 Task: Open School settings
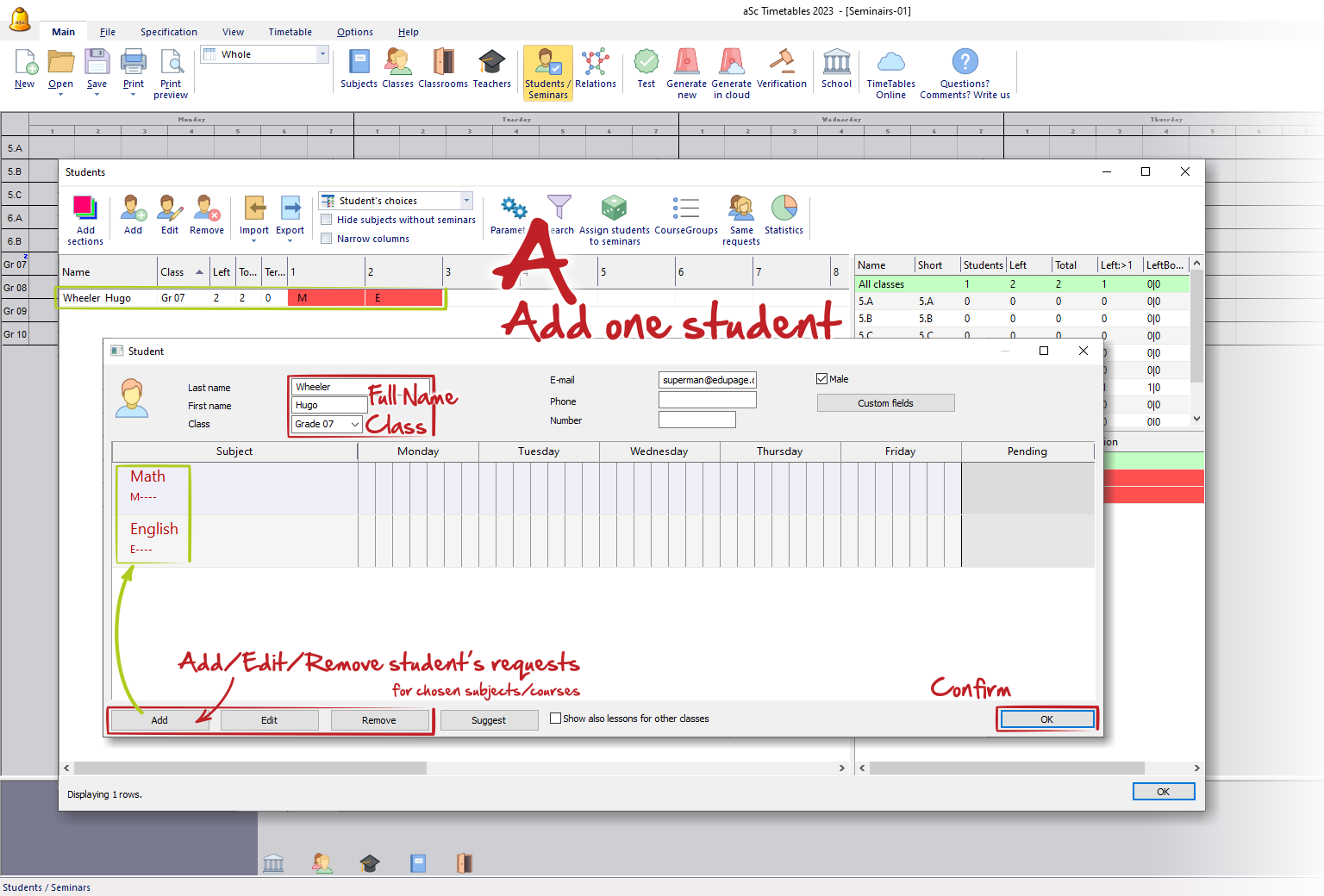coord(836,69)
